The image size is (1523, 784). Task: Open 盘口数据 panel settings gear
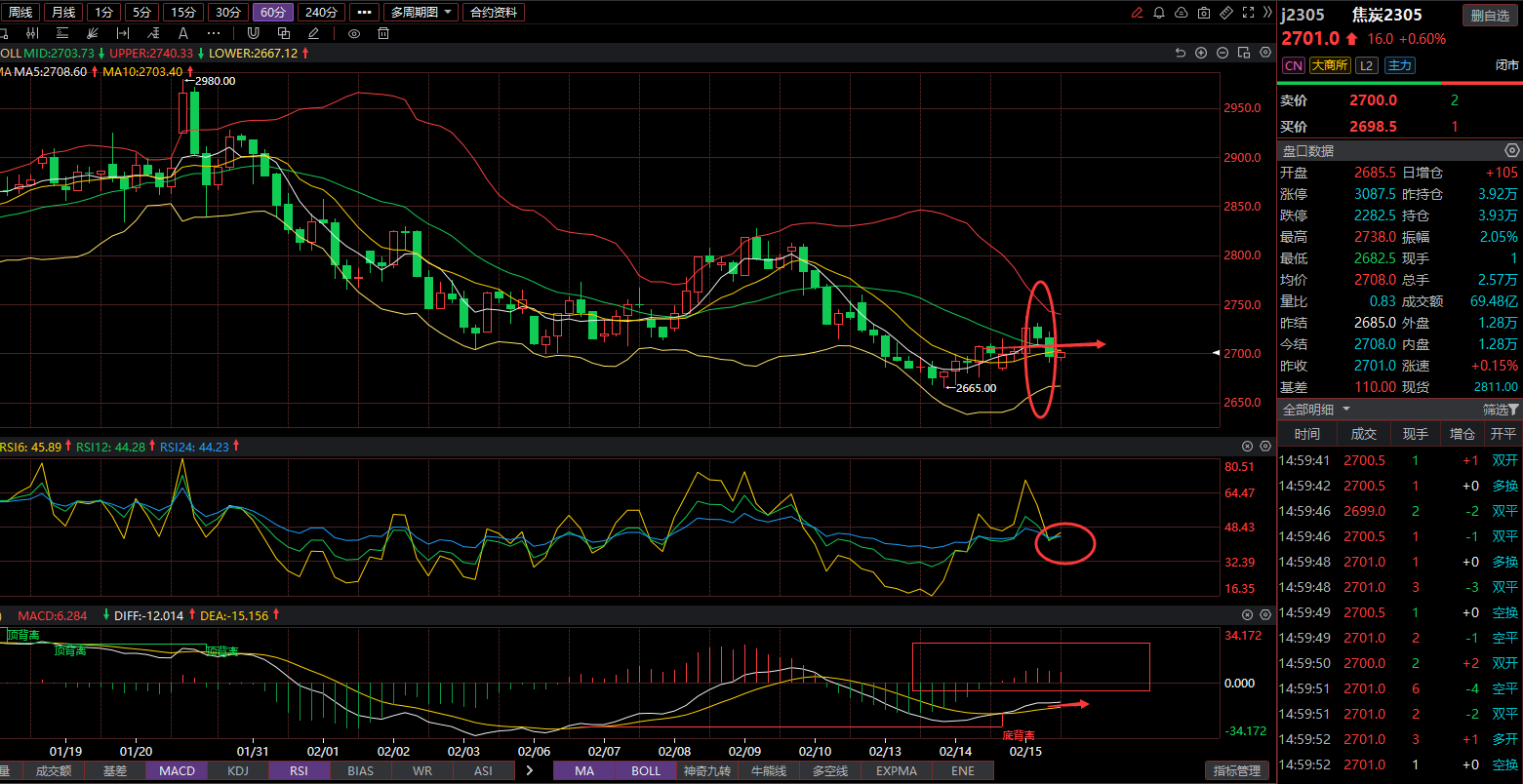click(1511, 151)
